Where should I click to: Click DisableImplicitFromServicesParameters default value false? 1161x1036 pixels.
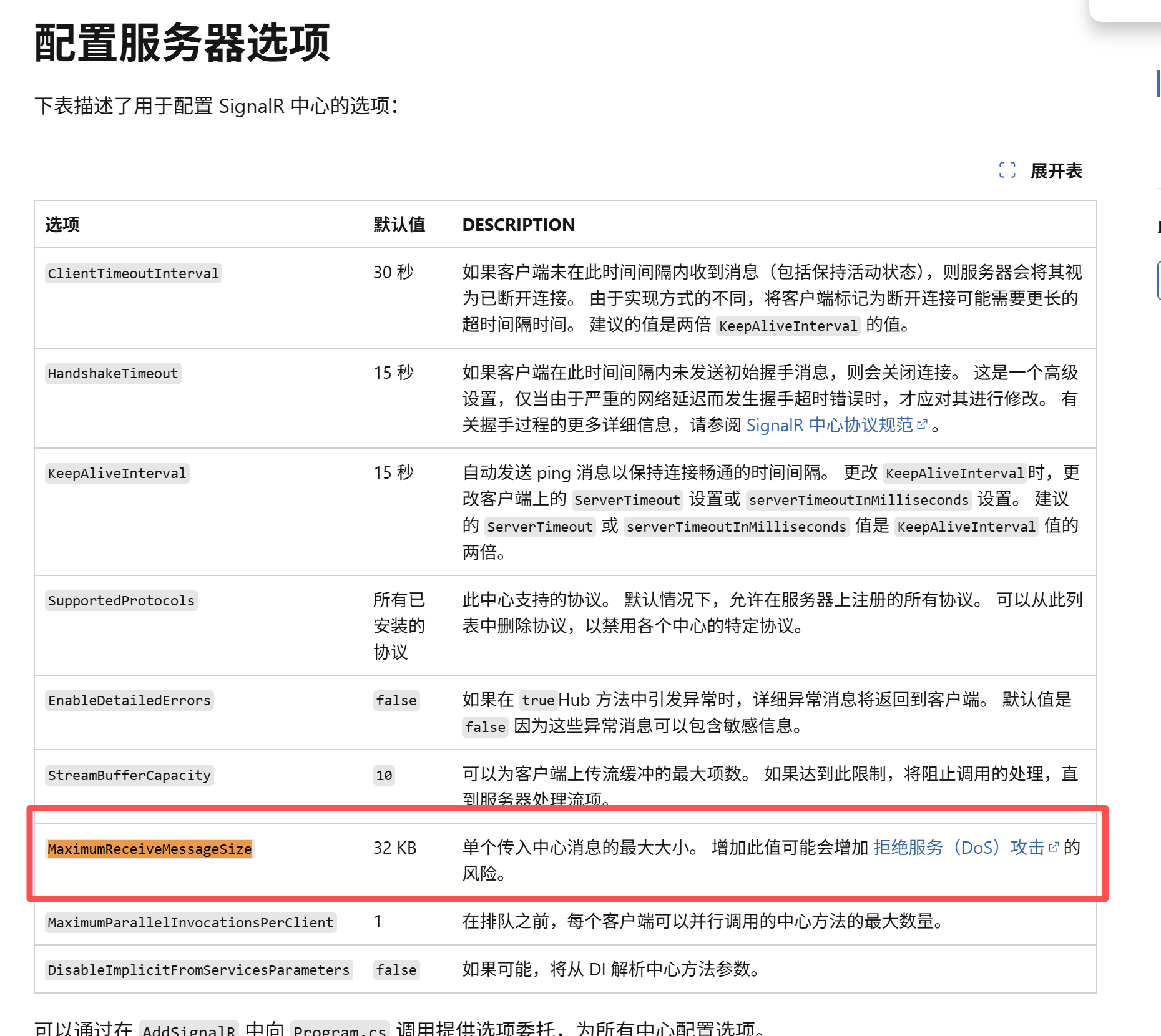click(396, 970)
